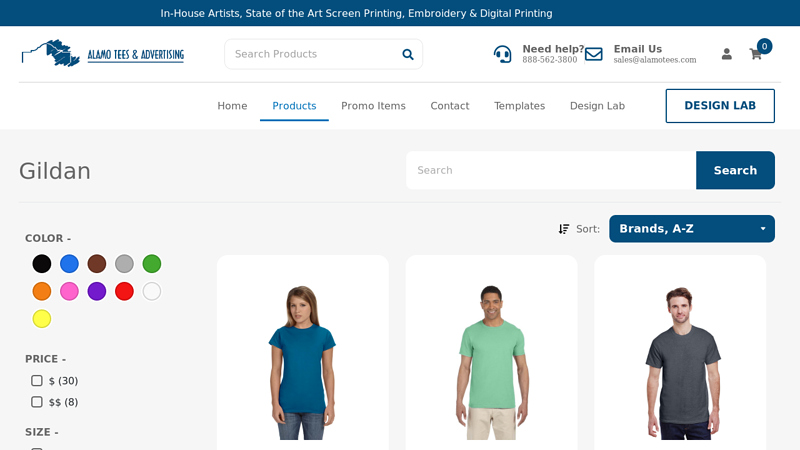
Task: Open the Promo Items menu
Action: click(x=373, y=106)
